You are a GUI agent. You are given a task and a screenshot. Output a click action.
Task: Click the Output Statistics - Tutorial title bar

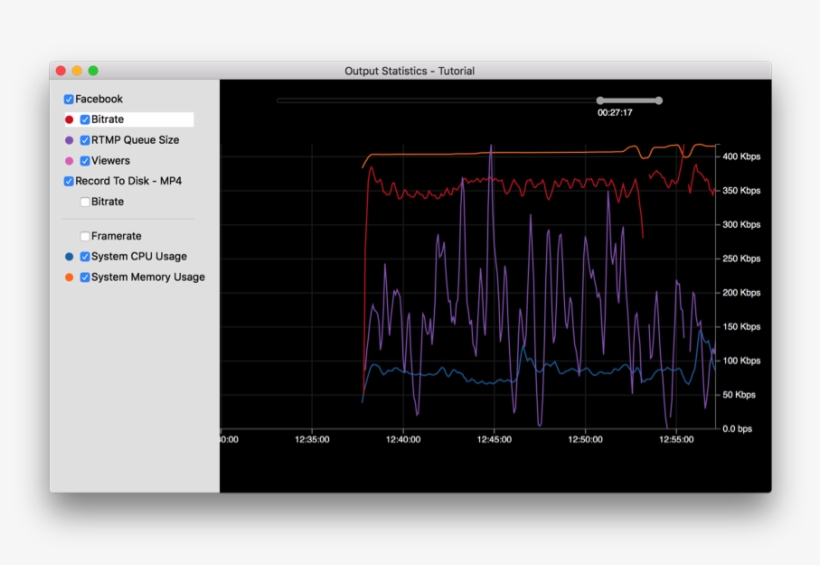[x=410, y=71]
